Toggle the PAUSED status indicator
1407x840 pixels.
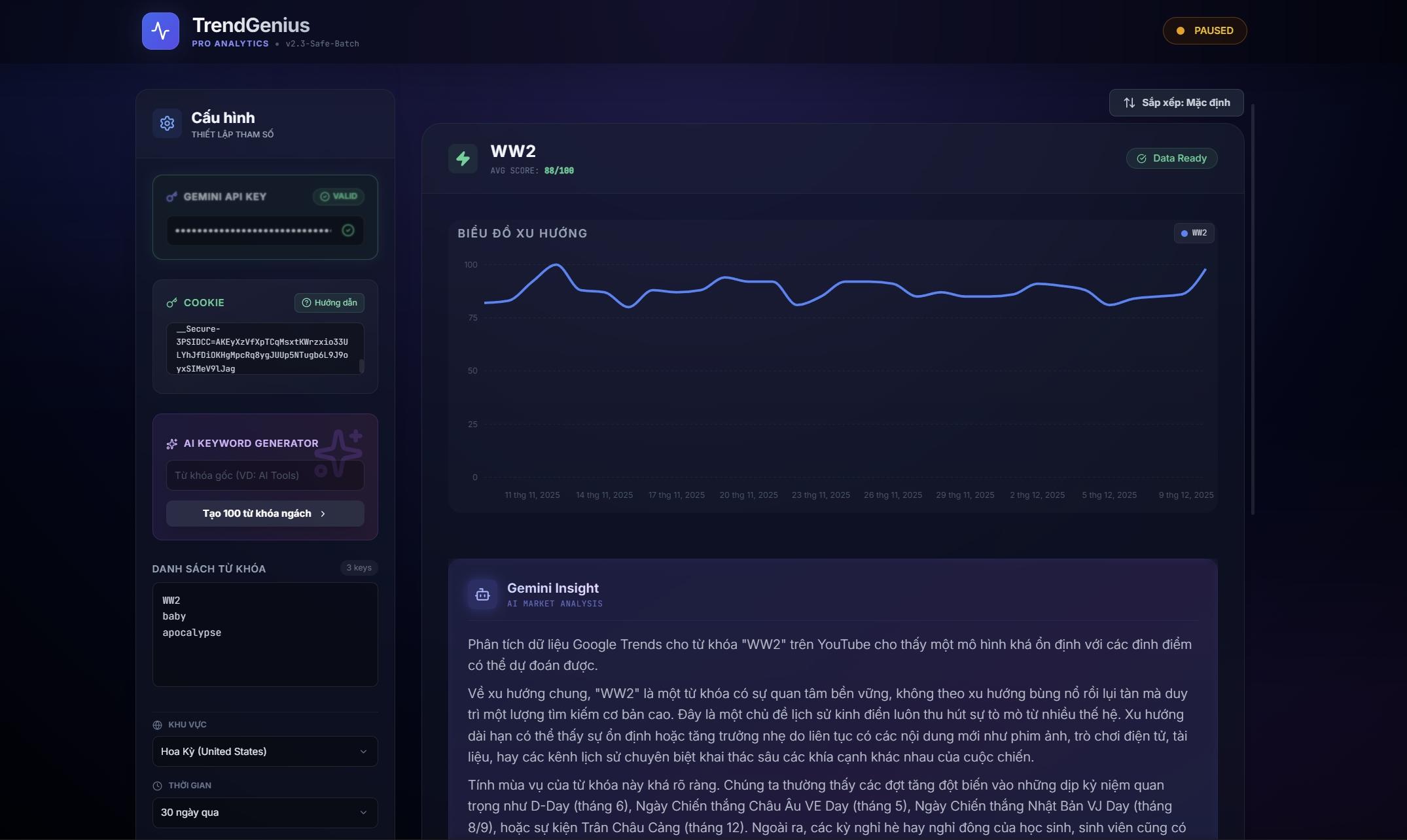[x=1204, y=31]
